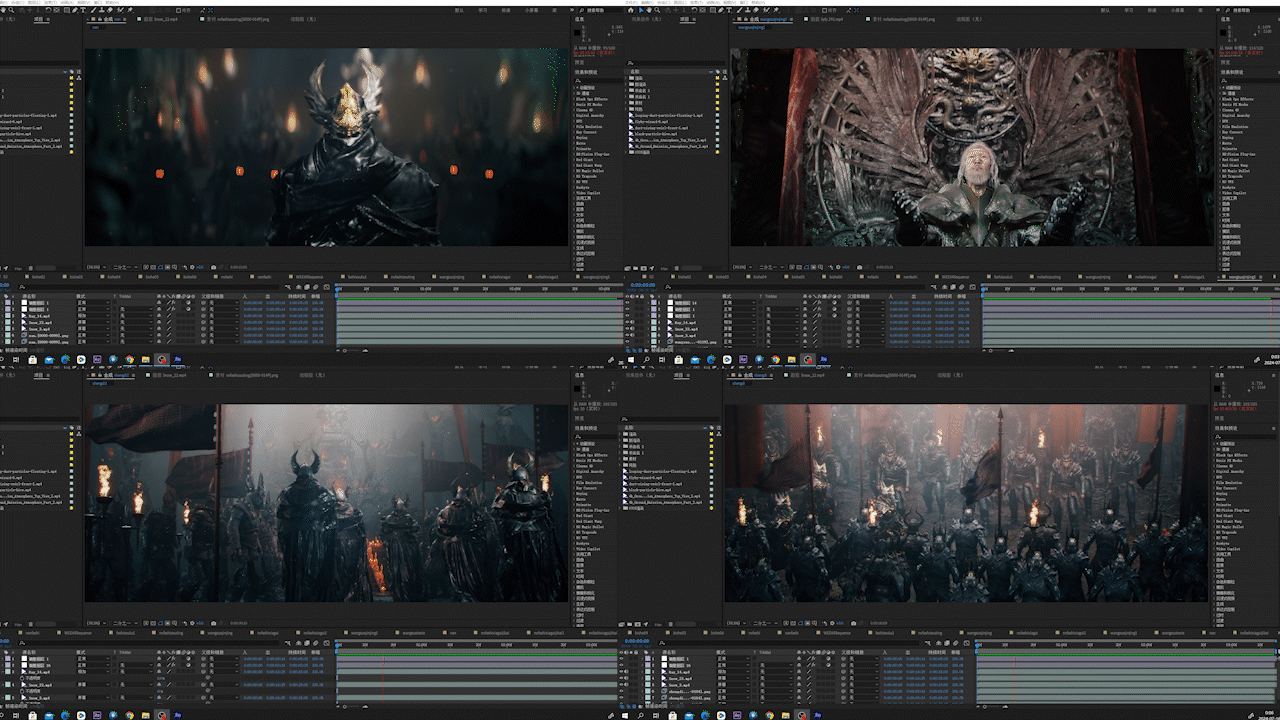The width and height of the screenshot is (1280, 720).
Task: Click zoom-out mountain icon in top-left timeline
Action: click(x=339, y=350)
